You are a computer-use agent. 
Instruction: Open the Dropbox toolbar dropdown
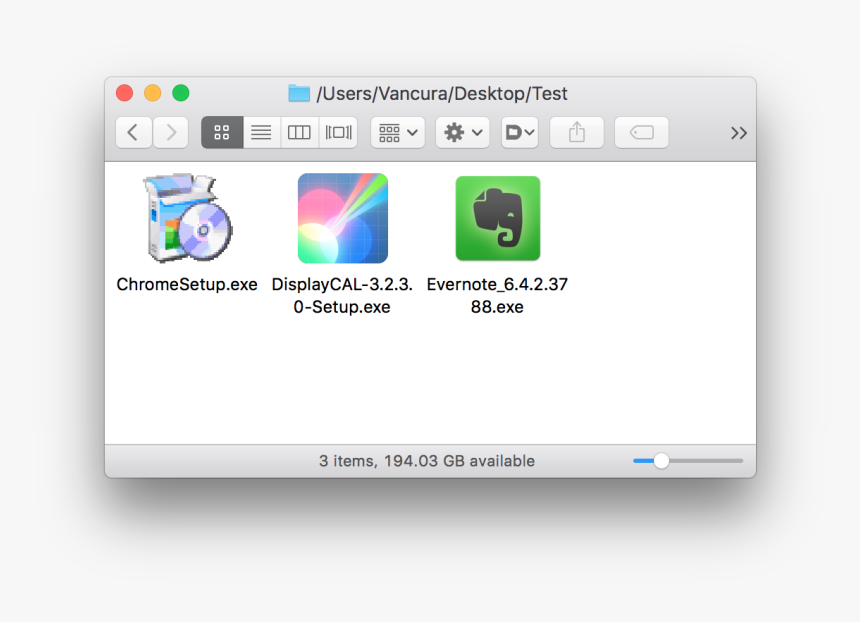[519, 132]
